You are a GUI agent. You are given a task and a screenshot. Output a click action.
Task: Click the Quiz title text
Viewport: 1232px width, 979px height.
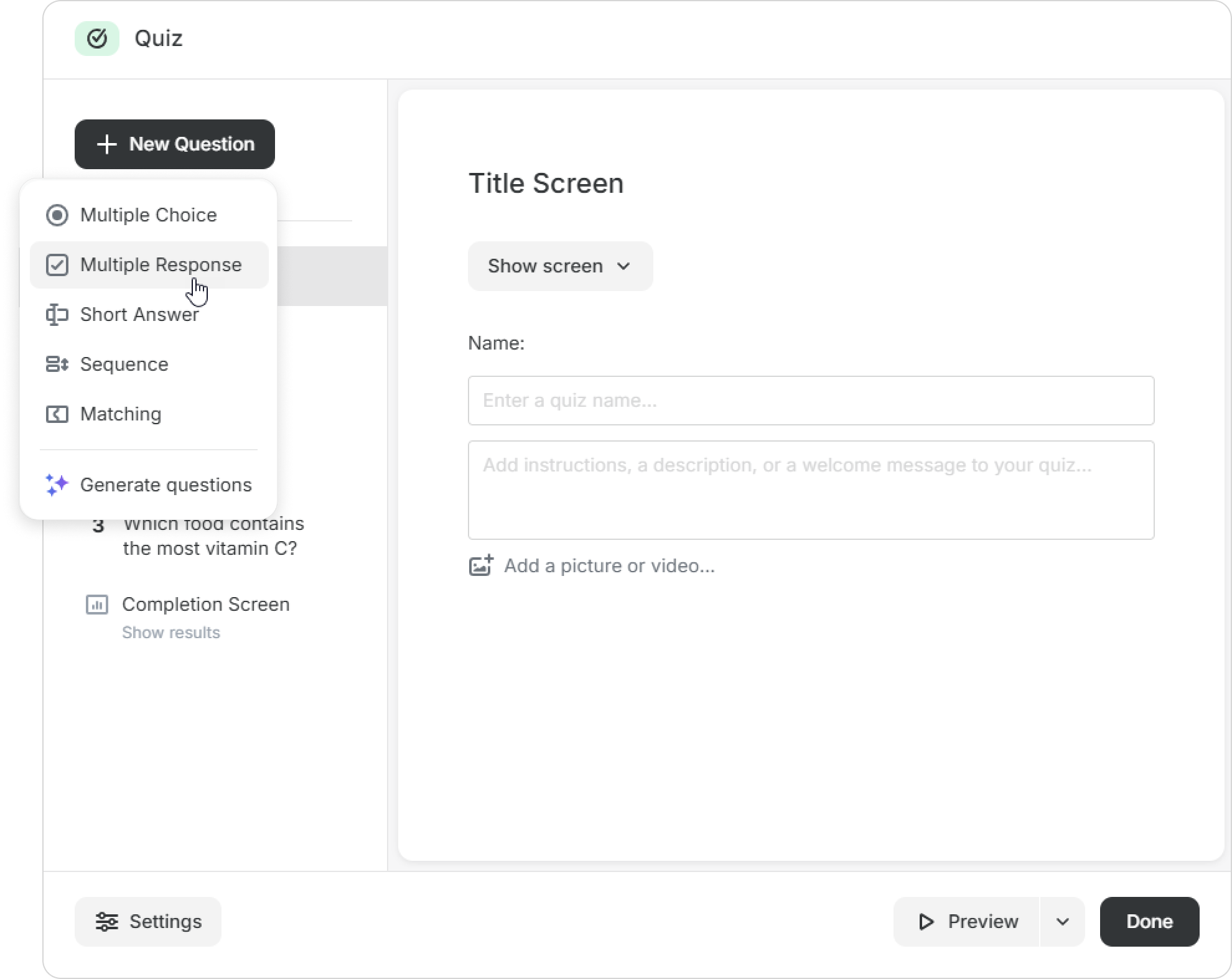pyautogui.click(x=159, y=39)
